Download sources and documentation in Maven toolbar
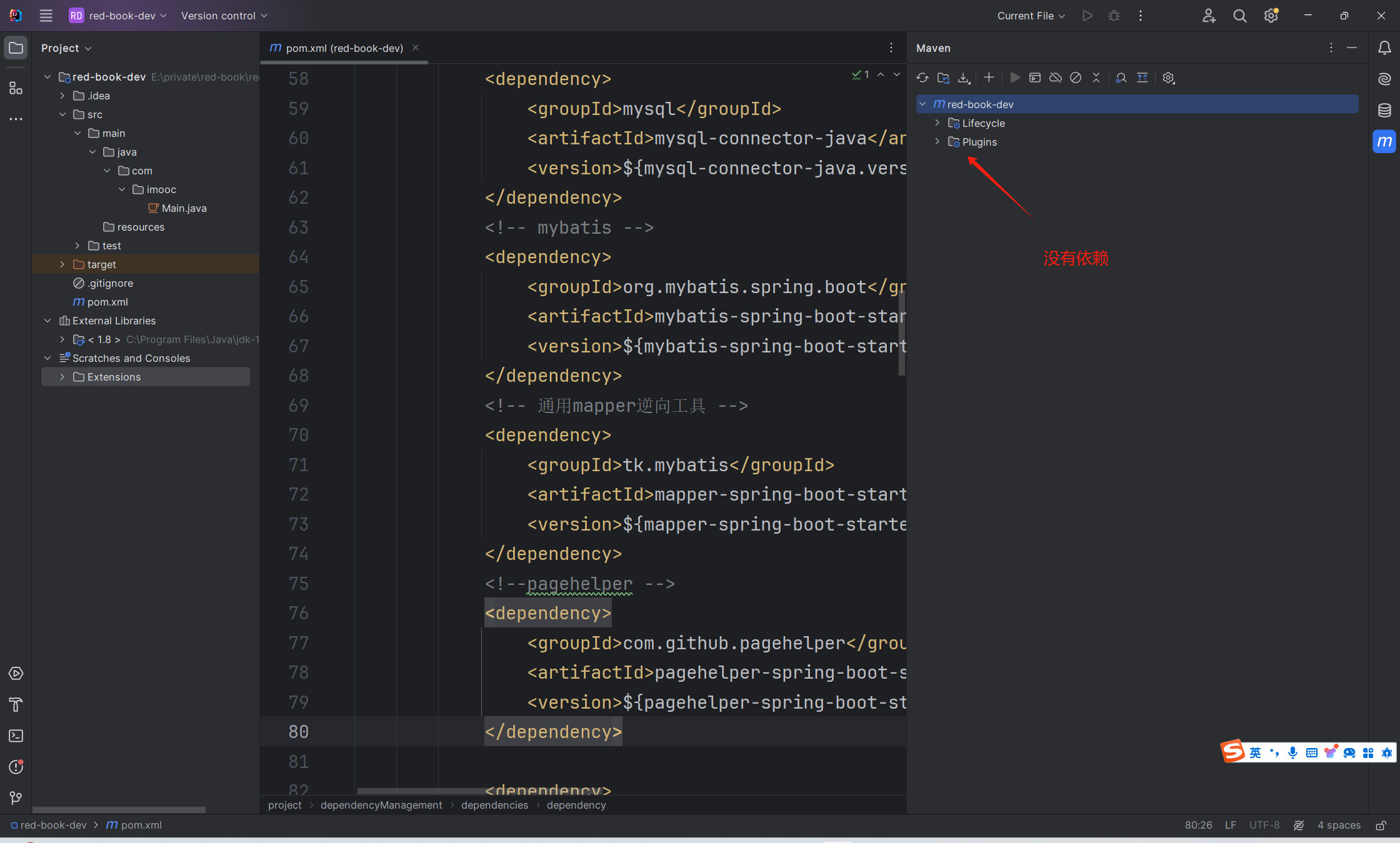This screenshot has width=1400, height=843. [x=964, y=78]
